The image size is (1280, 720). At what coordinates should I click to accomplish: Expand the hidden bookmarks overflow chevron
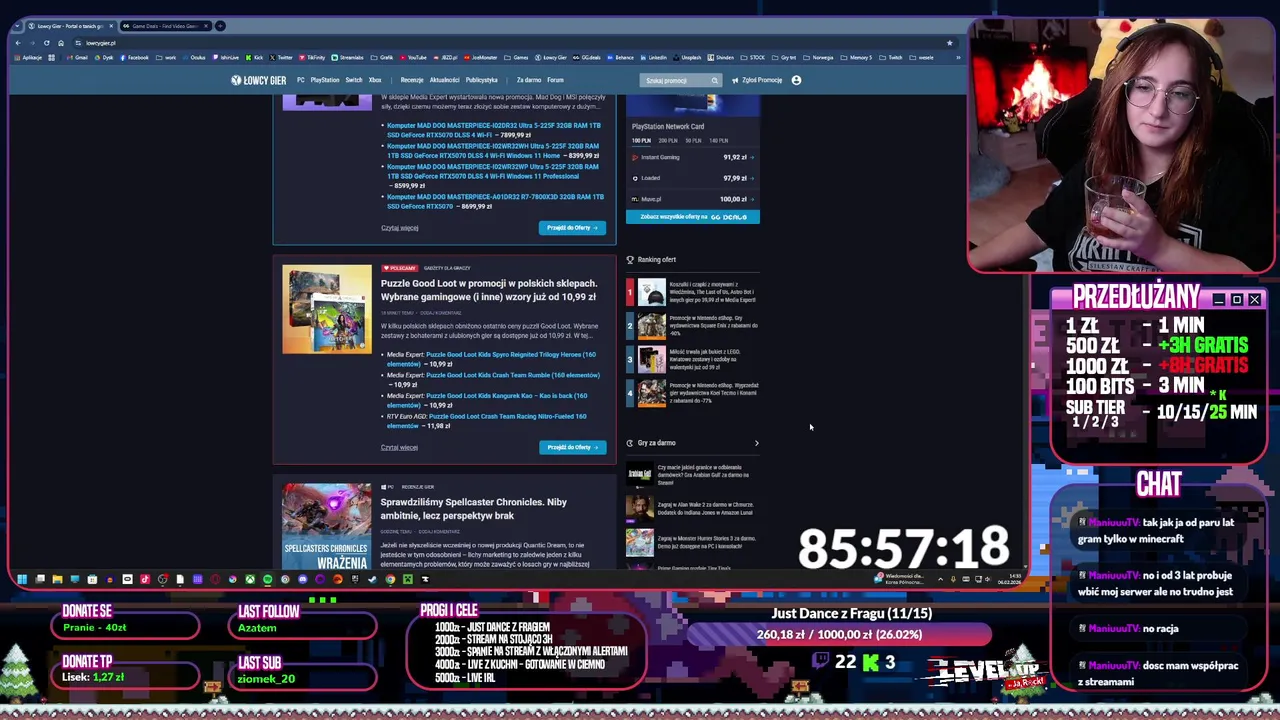click(958, 58)
